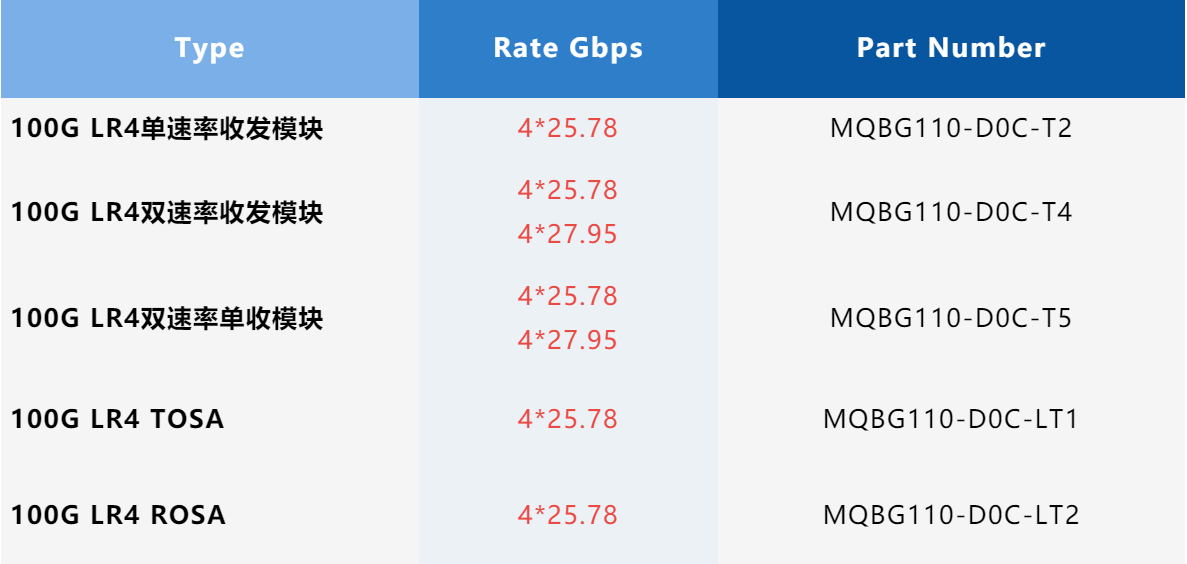Click the 4*27.95 rate for 双速率单收模块
The width and height of the screenshot is (1187, 564).
click(568, 340)
